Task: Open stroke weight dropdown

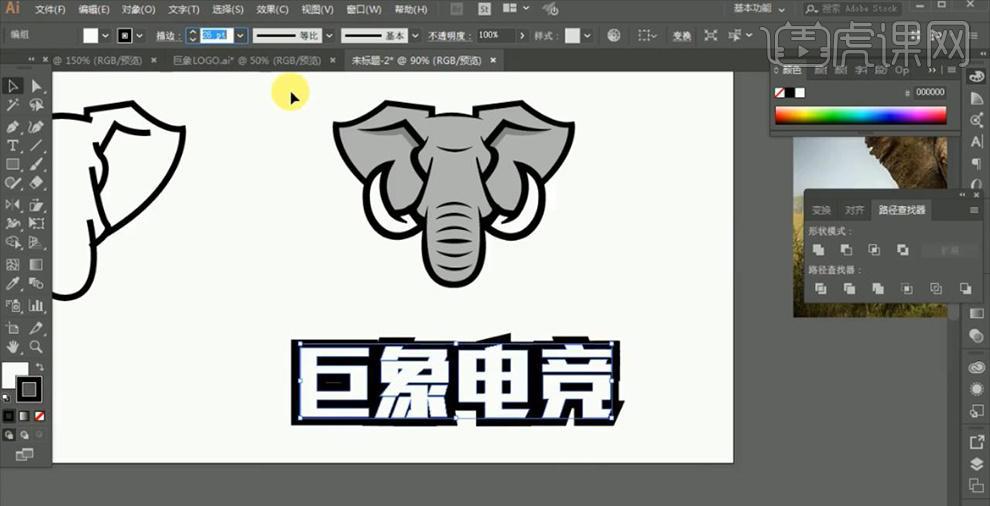Action: pyautogui.click(x=241, y=36)
